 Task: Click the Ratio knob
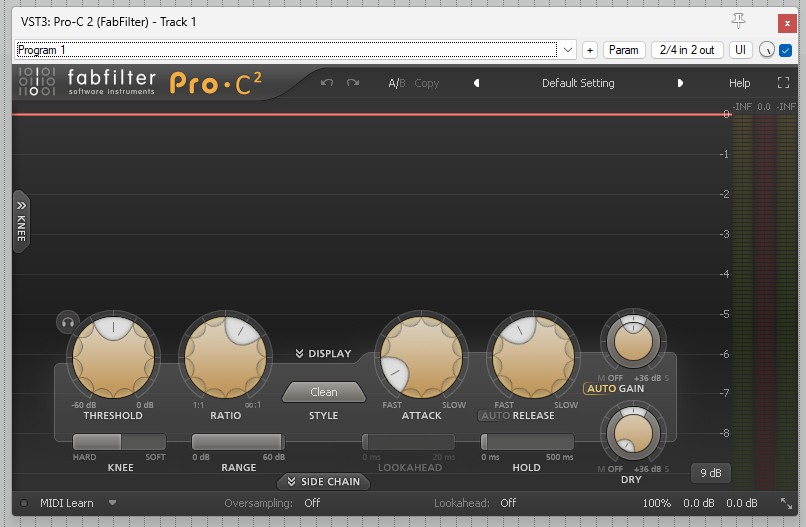tap(226, 357)
